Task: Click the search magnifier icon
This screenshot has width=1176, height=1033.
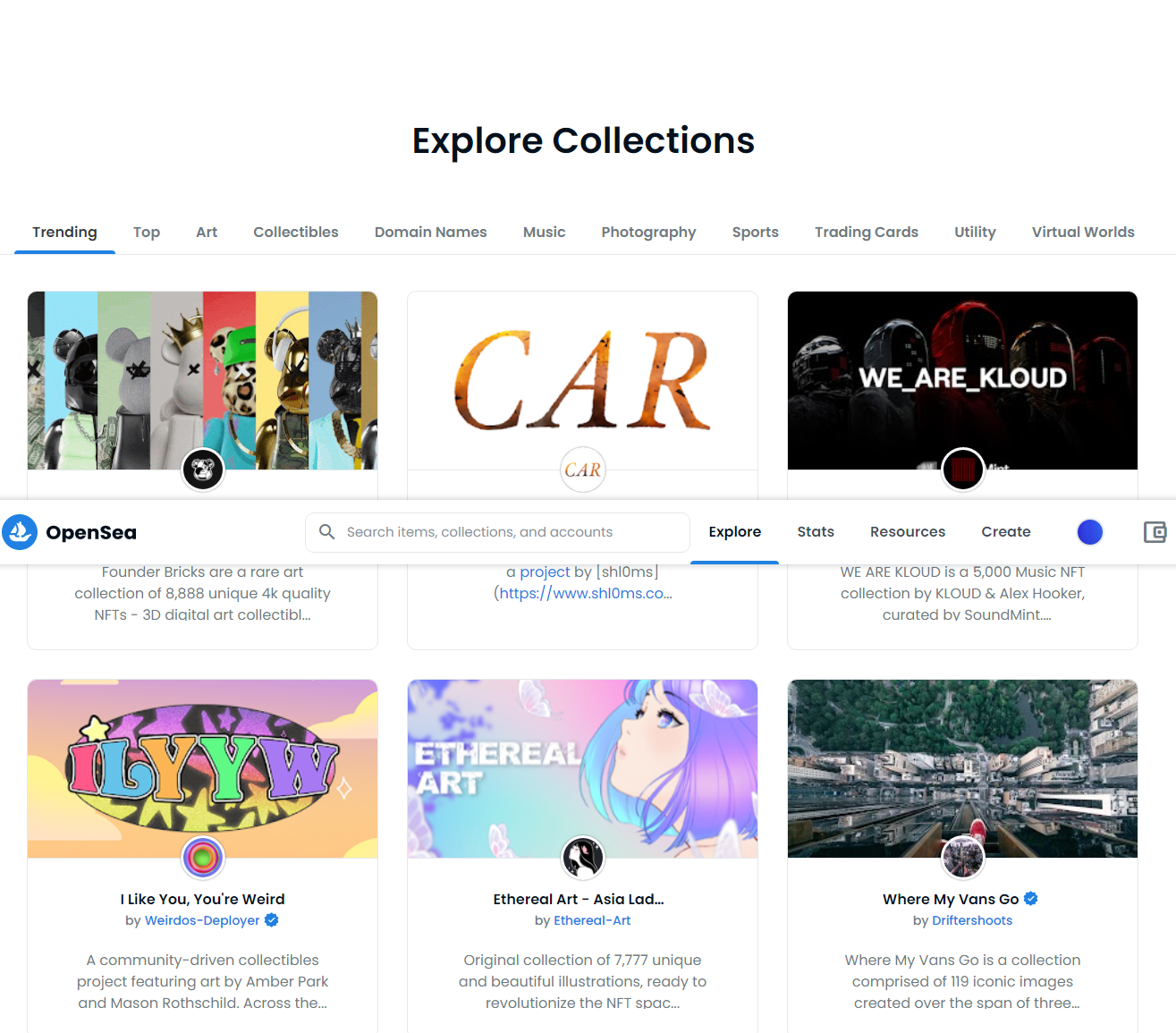Action: pyautogui.click(x=327, y=532)
